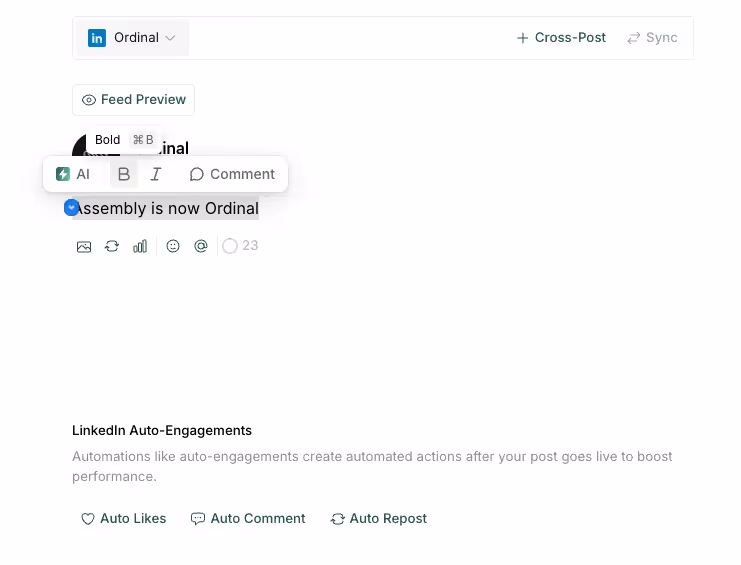Enable Auto Comment
Screen dimensions: 741x565
pos(248,519)
